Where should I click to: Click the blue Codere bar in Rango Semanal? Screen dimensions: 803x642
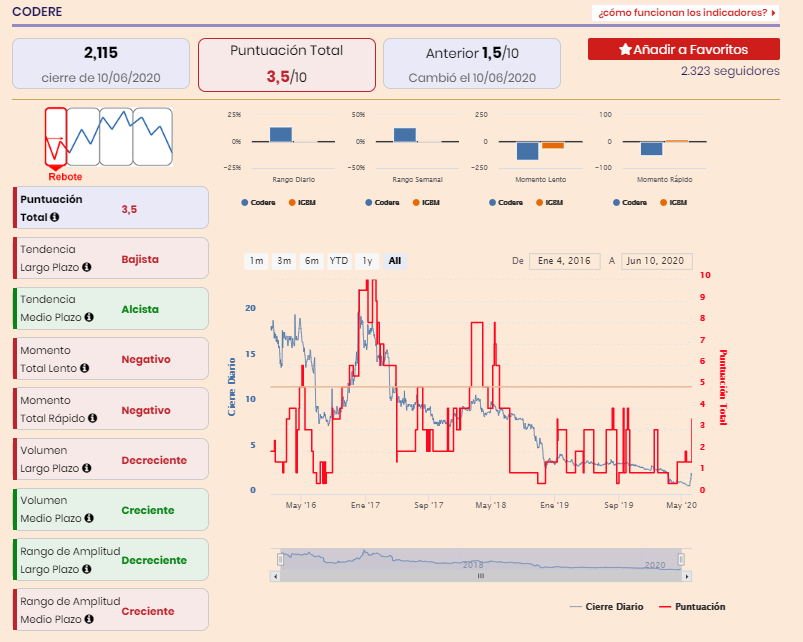pos(405,135)
